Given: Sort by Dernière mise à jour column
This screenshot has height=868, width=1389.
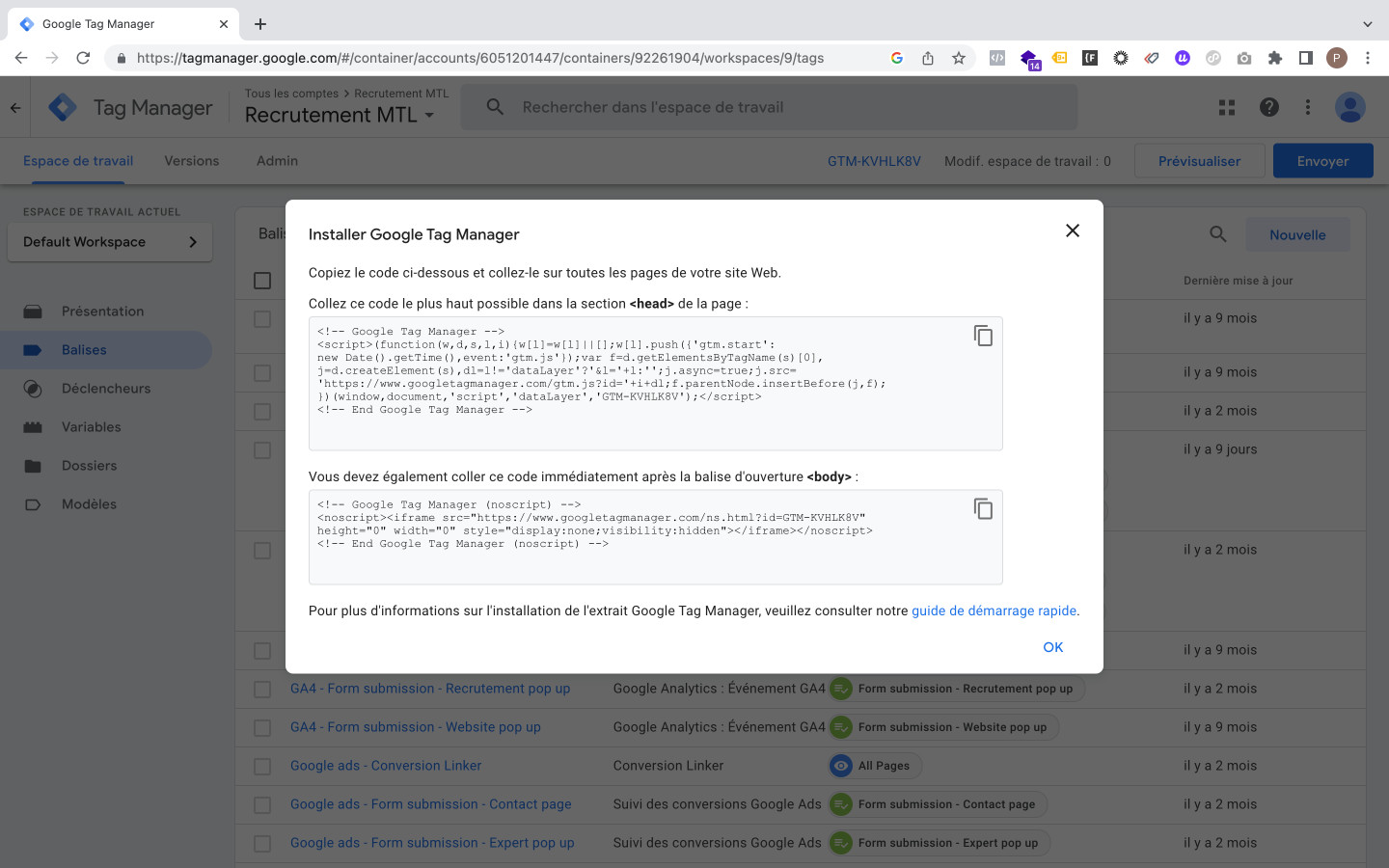Looking at the screenshot, I should [1238, 281].
